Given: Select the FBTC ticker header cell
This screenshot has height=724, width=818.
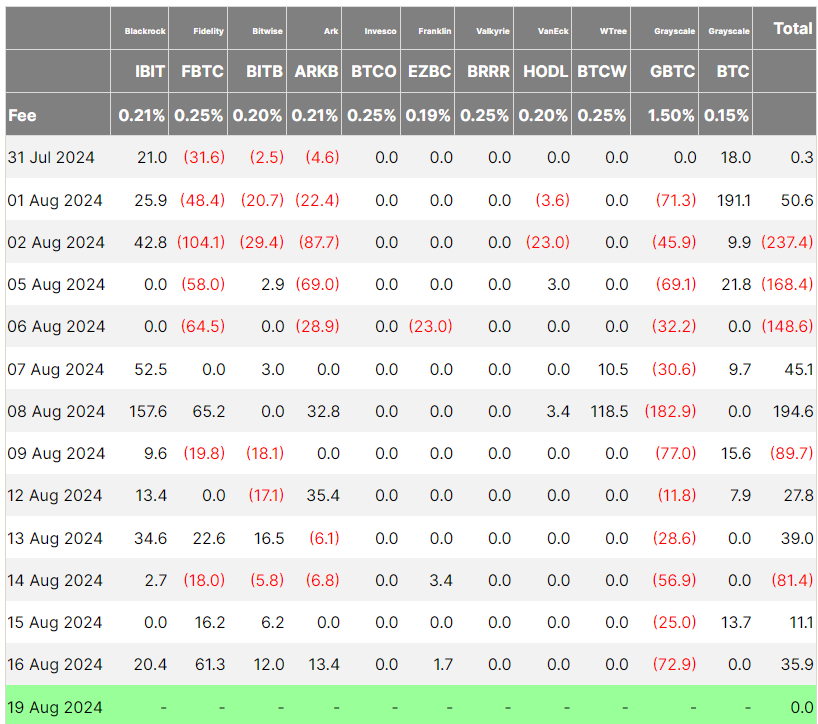Looking at the screenshot, I should (x=199, y=72).
